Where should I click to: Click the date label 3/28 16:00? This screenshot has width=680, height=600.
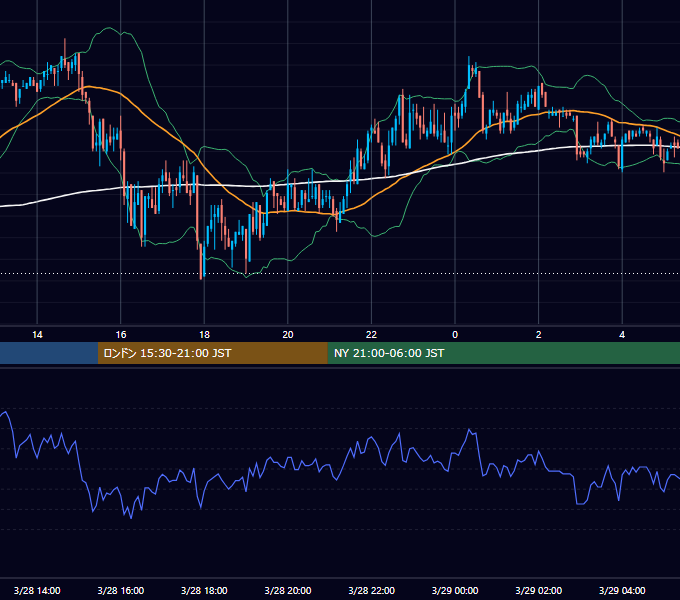(x=121, y=590)
